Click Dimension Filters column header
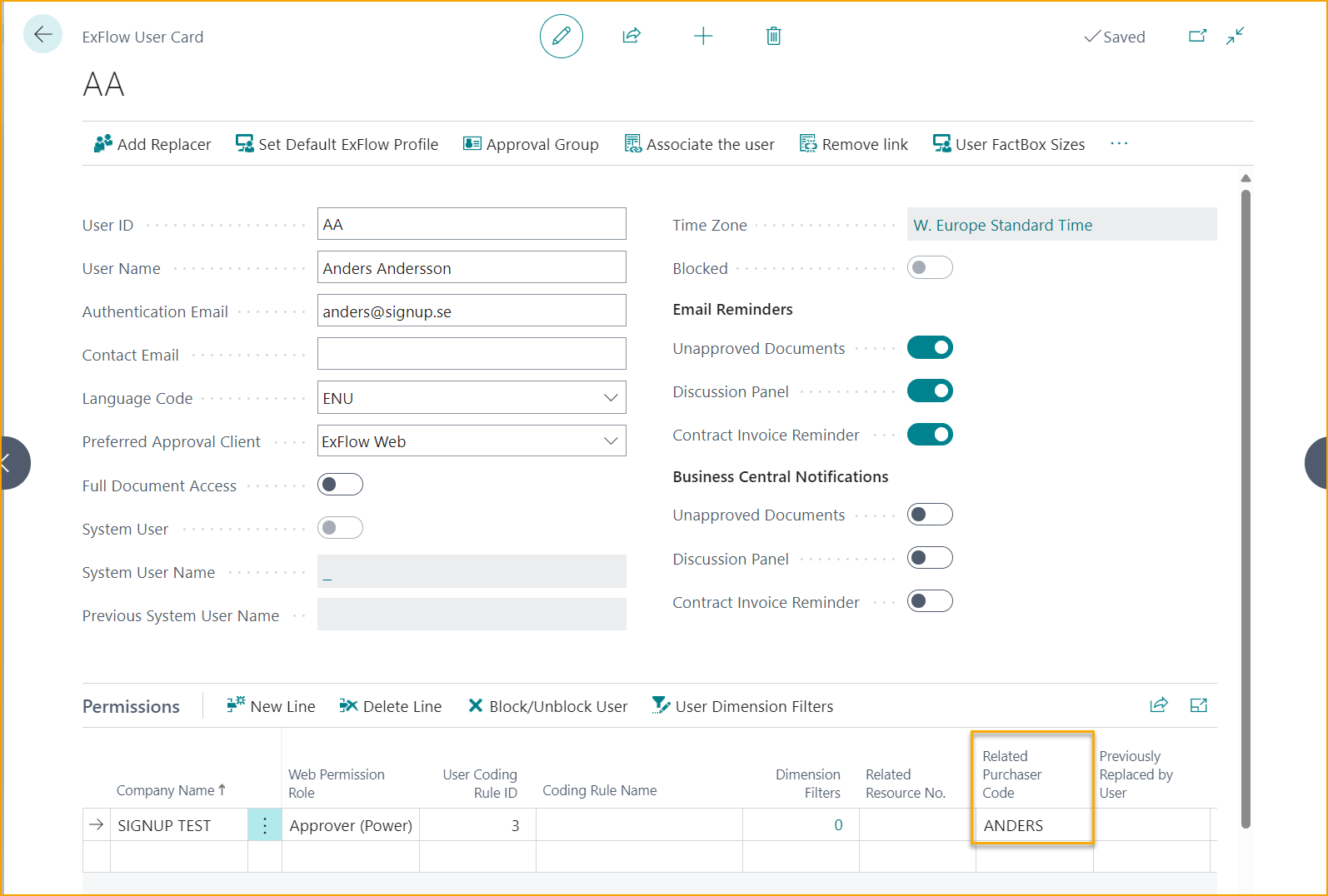Screen dimensions: 1328x896 tap(808, 784)
